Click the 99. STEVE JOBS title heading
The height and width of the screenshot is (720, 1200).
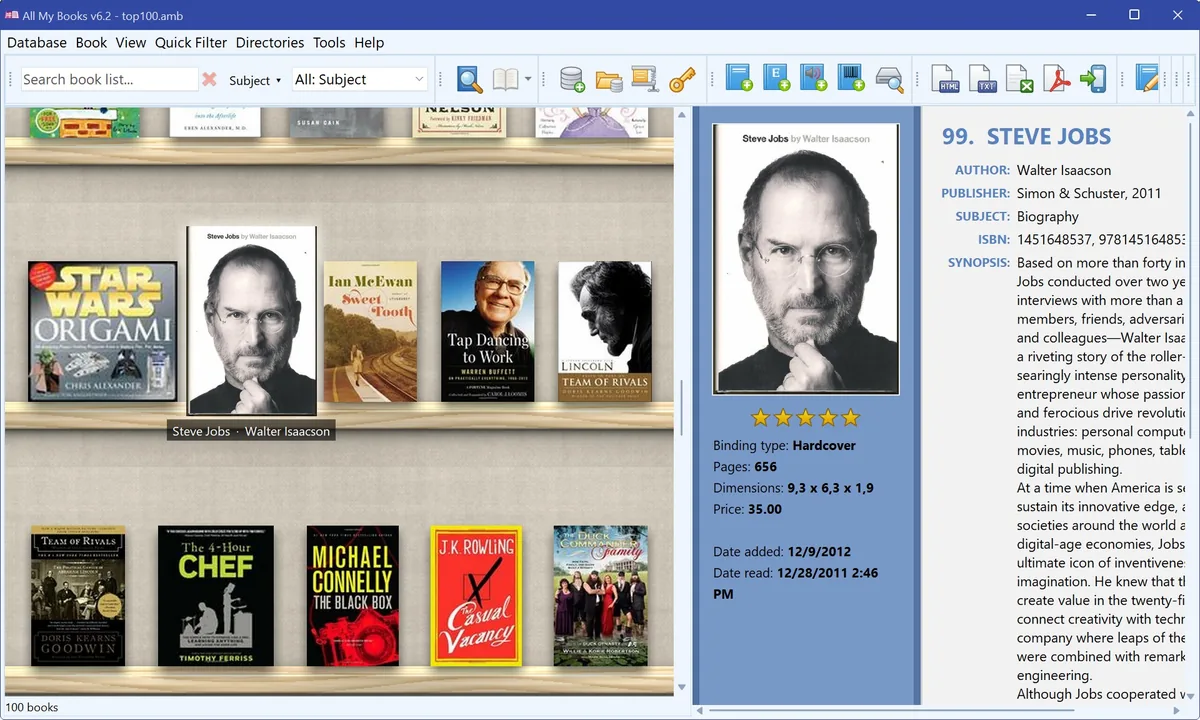coord(1026,137)
